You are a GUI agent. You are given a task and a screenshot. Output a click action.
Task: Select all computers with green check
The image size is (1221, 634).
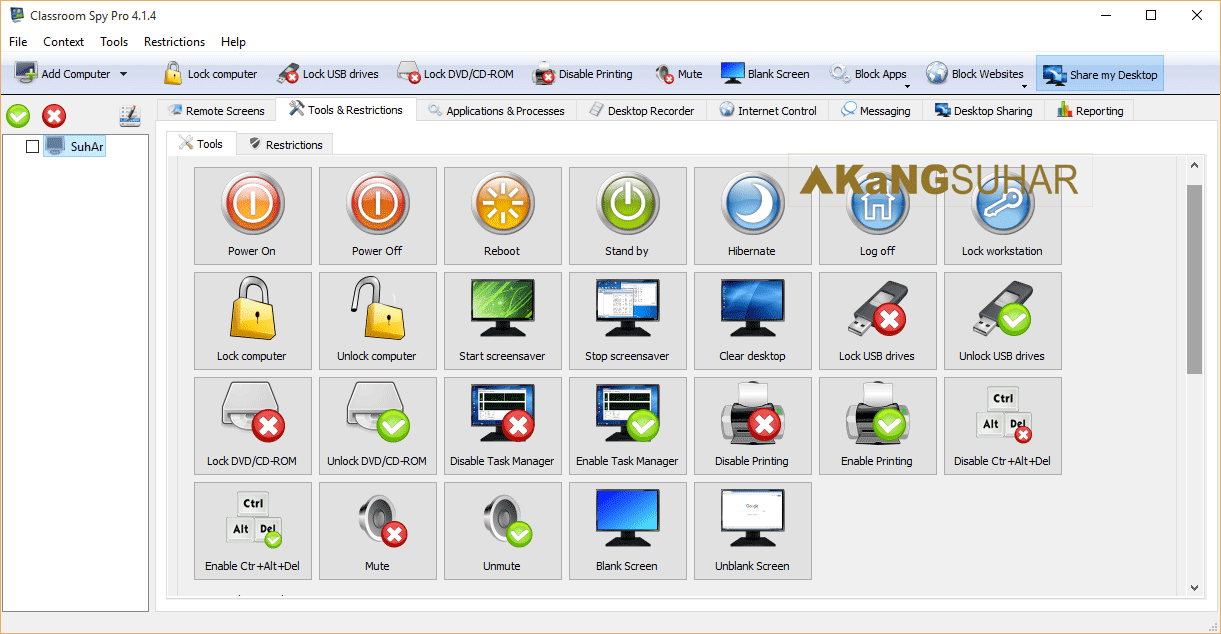[x=18, y=116]
